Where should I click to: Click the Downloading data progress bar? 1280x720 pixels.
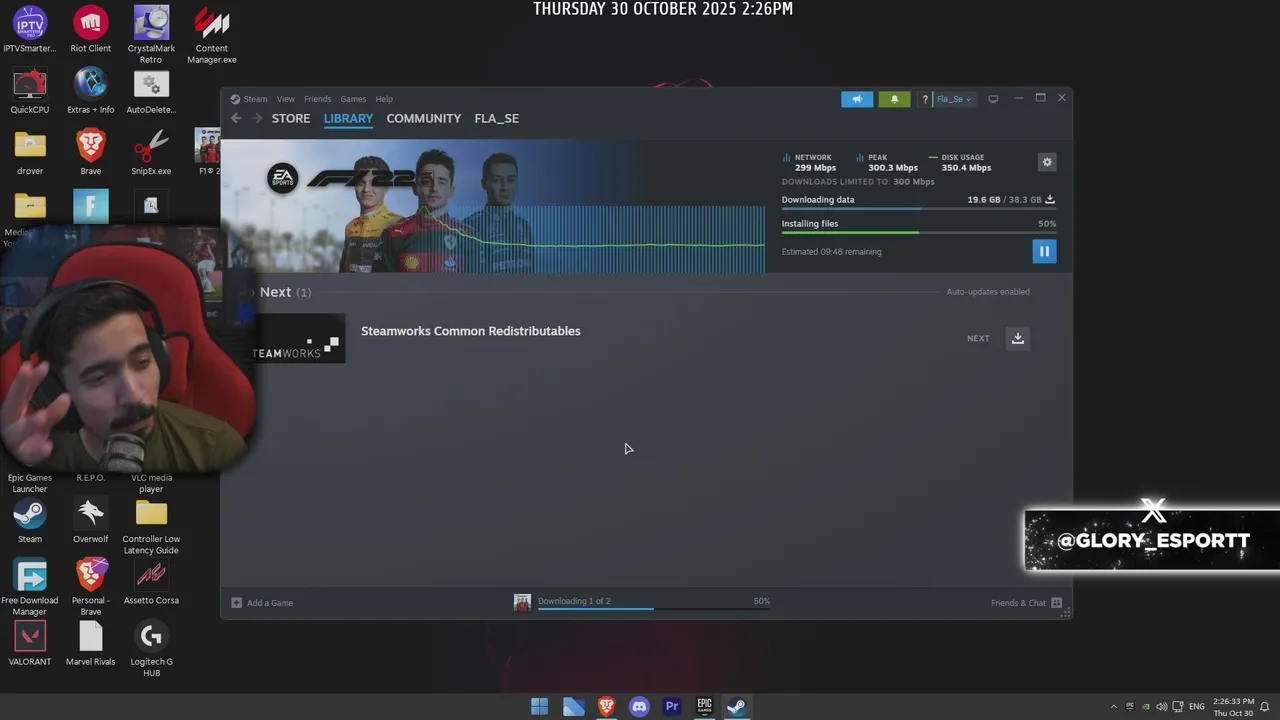(918, 209)
